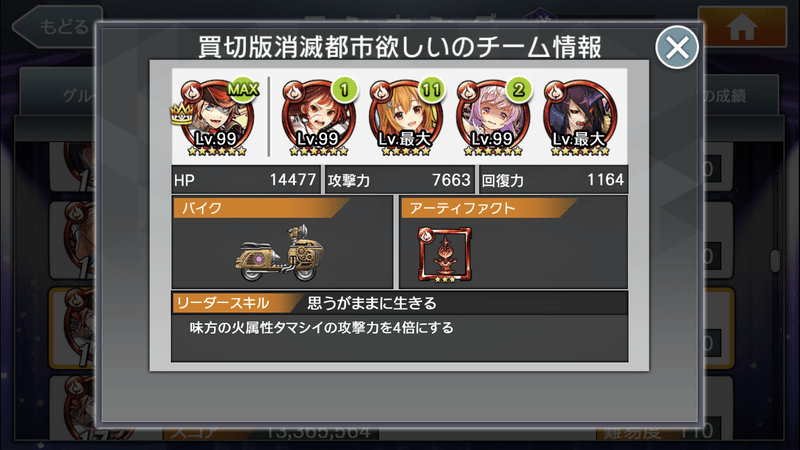Close the team information dialog

click(677, 47)
